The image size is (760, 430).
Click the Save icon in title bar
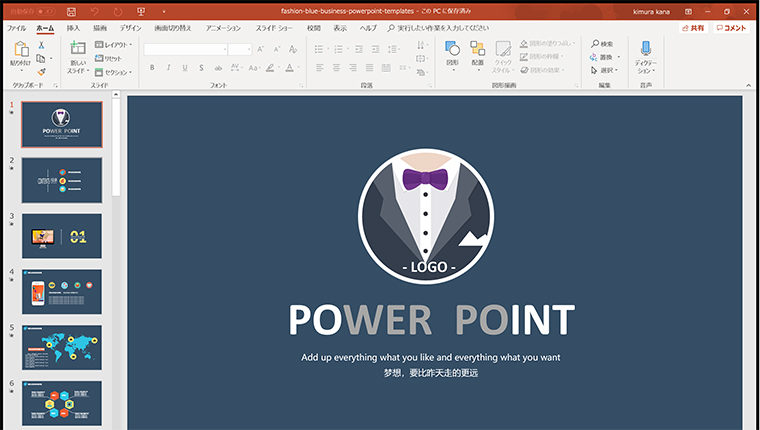pos(71,11)
